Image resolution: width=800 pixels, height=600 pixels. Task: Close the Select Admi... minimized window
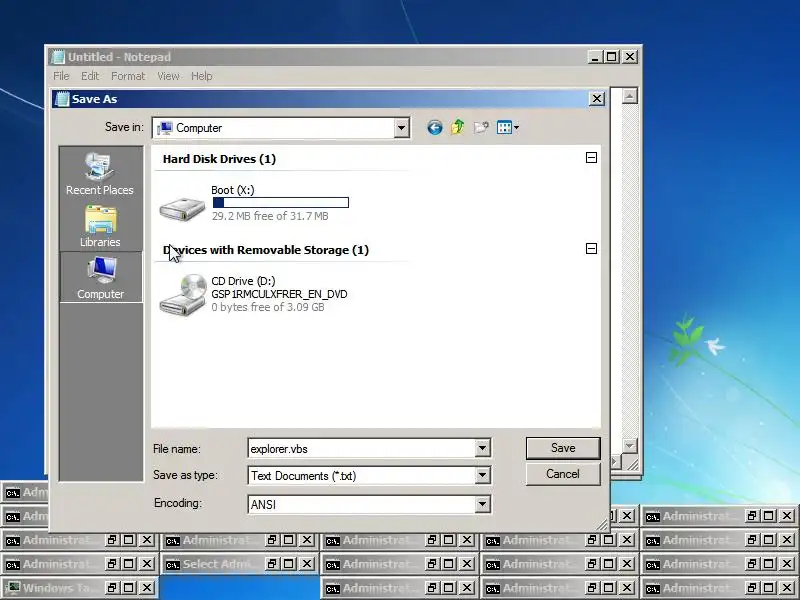(x=307, y=564)
